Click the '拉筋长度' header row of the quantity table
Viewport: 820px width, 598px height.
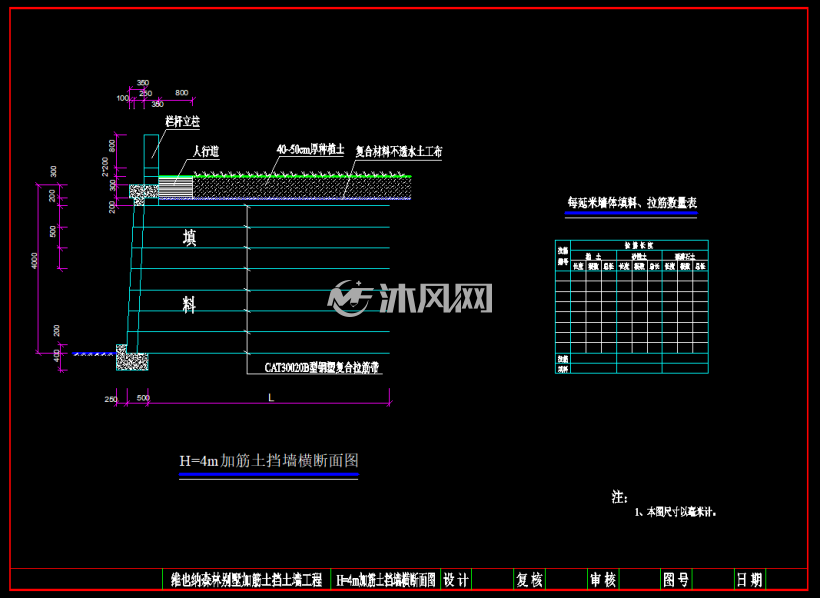(x=639, y=245)
